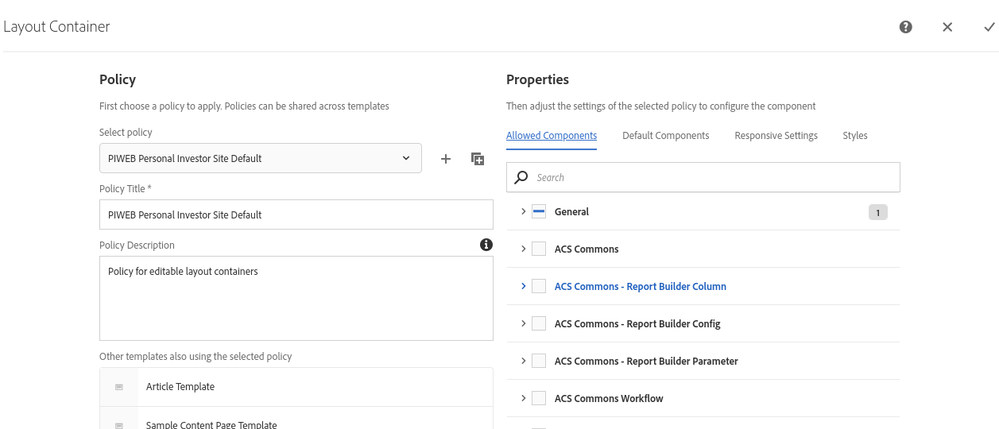Click the search magnifier icon
999x429 pixels.
(521, 177)
